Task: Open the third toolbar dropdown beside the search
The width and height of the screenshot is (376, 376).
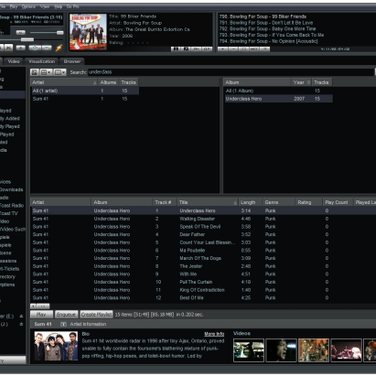Action: 60,72
